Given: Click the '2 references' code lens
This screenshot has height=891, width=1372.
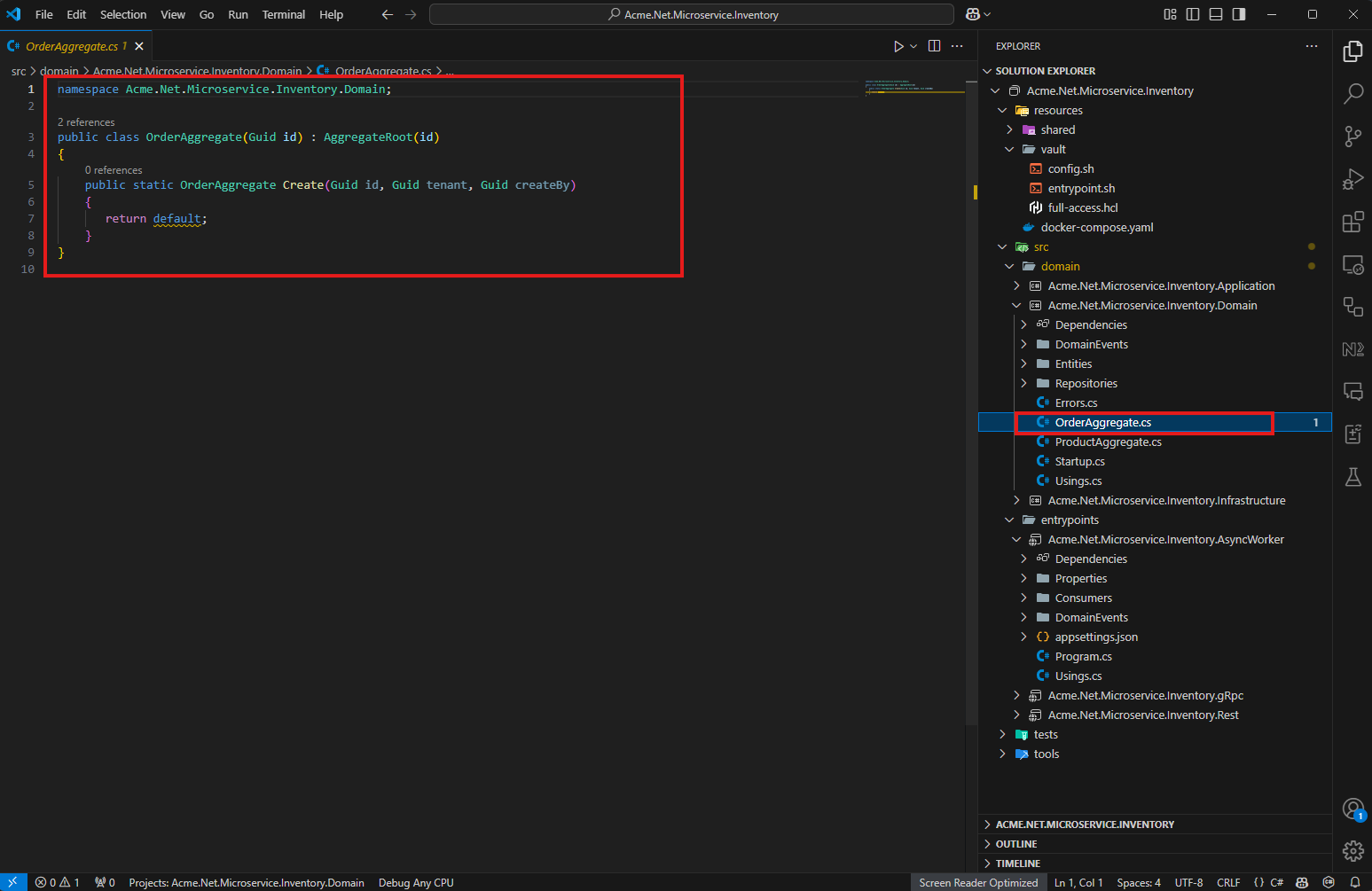Looking at the screenshot, I should tap(86, 122).
